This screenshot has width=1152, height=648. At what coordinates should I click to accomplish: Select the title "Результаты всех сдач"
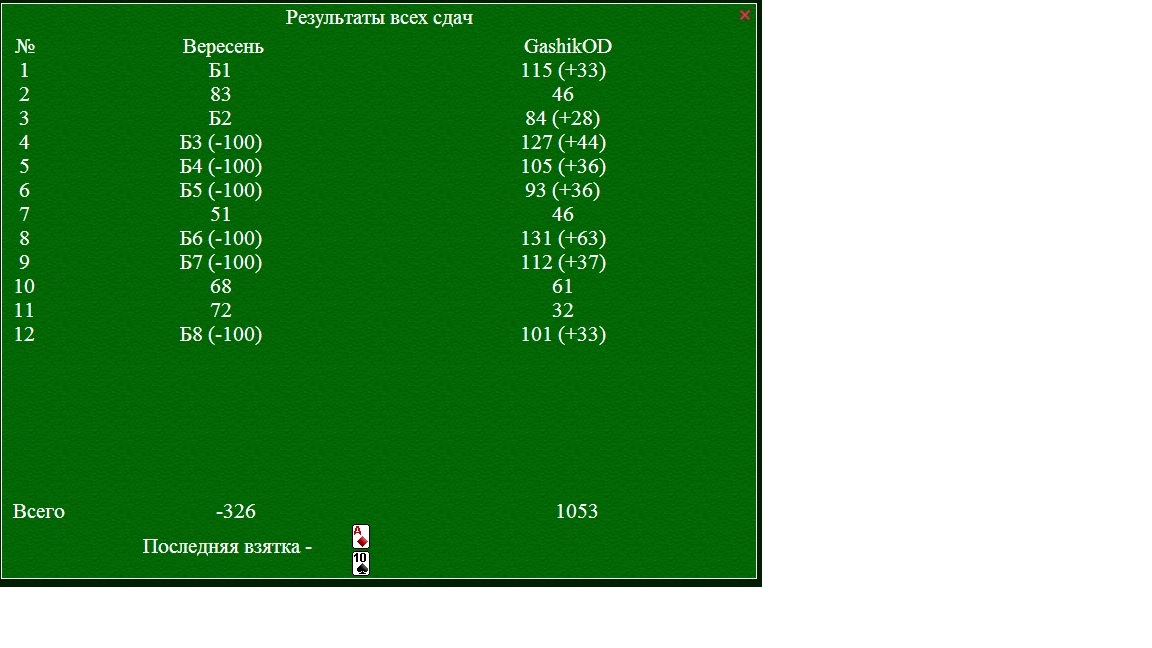coord(379,18)
